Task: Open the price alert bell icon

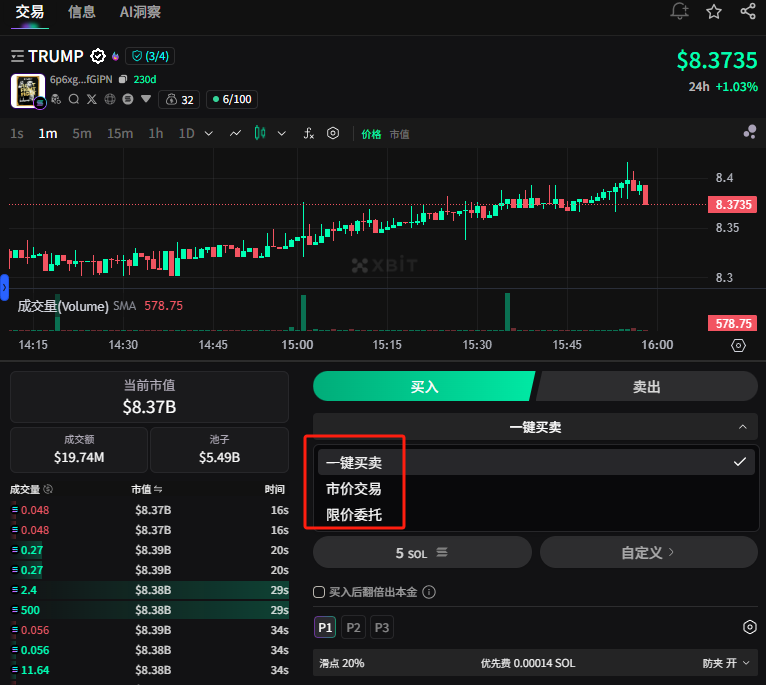Action: [679, 11]
